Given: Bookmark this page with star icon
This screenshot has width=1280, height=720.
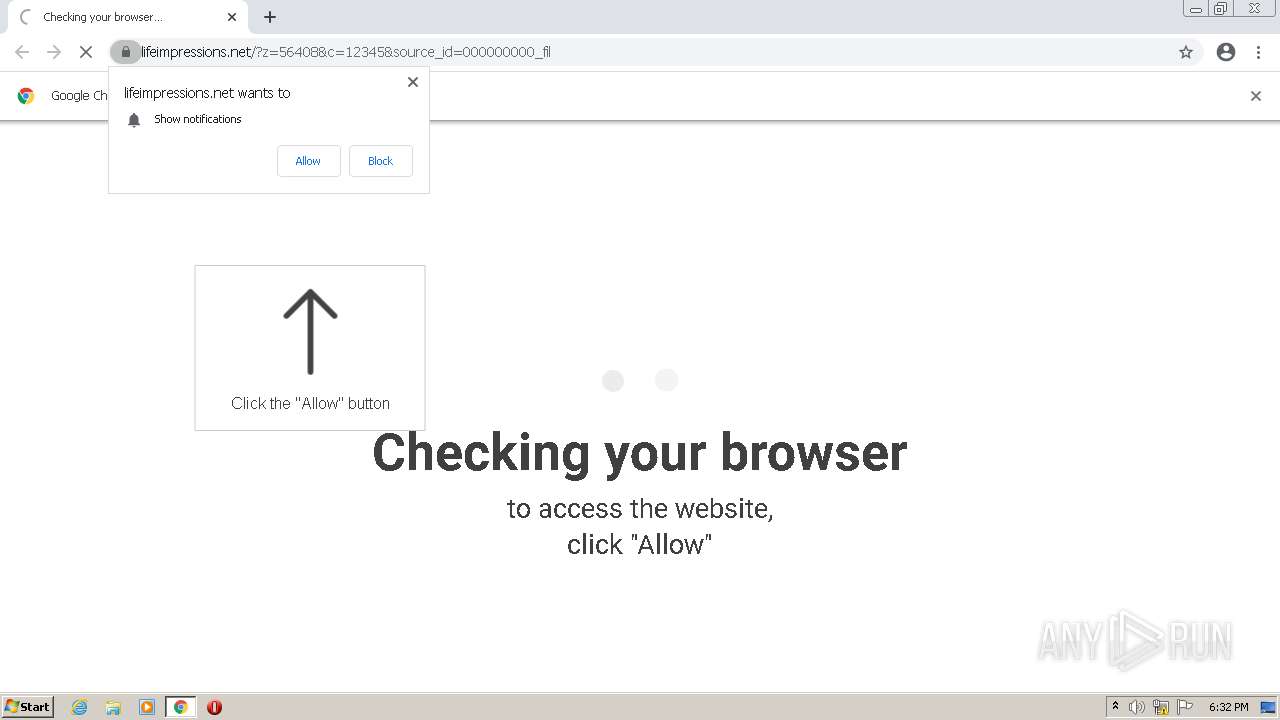Looking at the screenshot, I should [x=1186, y=52].
